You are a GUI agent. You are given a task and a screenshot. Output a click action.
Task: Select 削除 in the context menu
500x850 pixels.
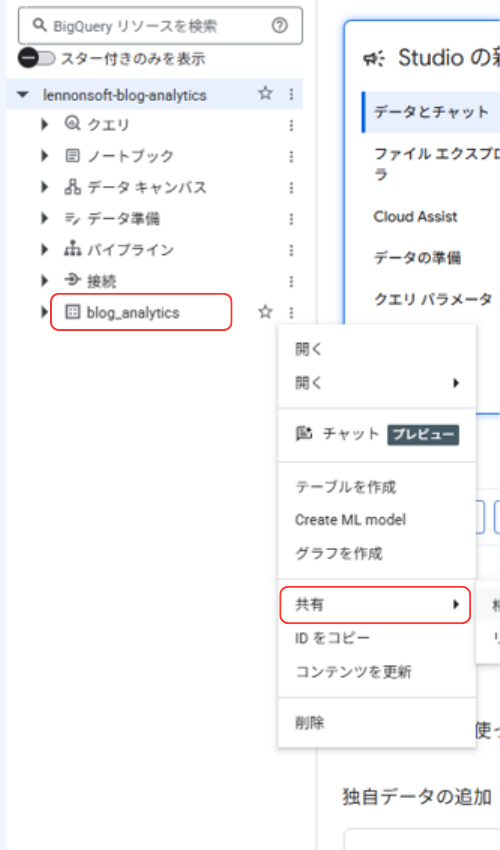(x=376, y=723)
